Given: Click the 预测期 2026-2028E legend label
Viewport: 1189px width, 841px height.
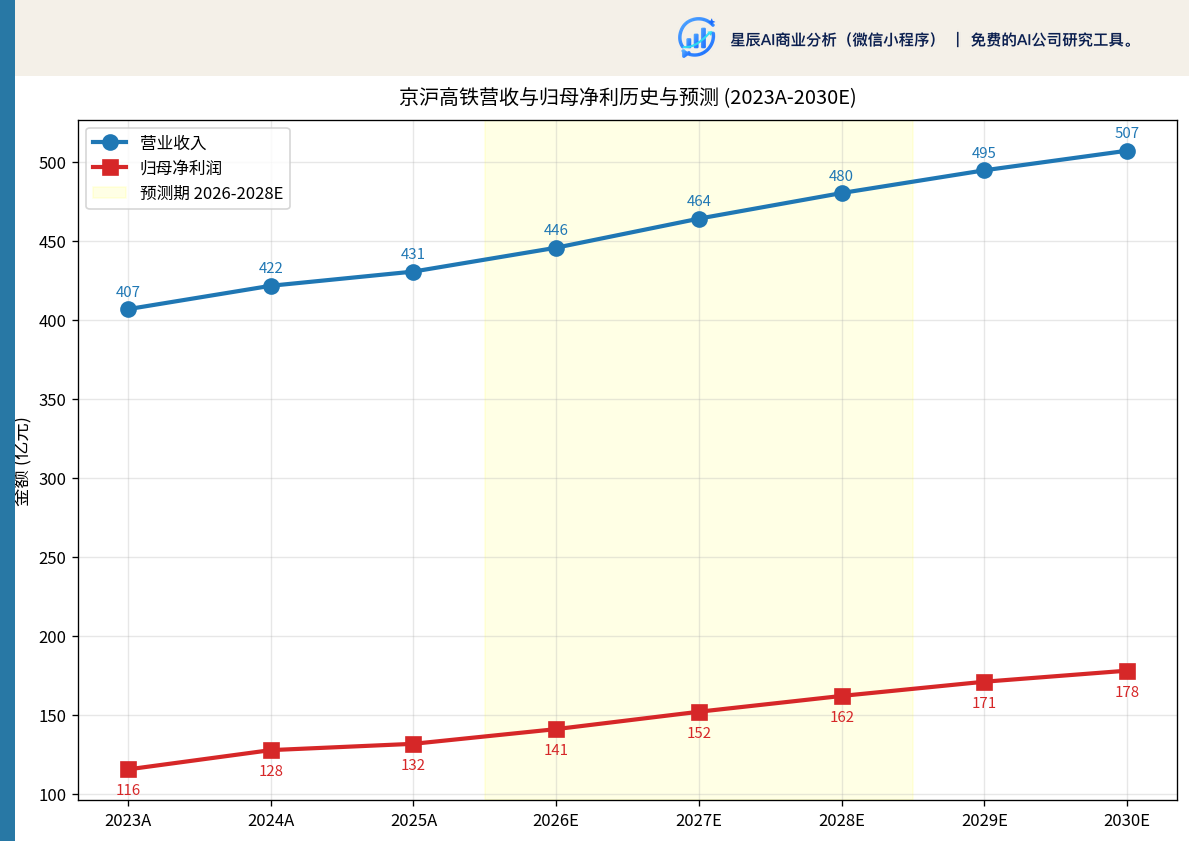Looking at the screenshot, I should [212, 193].
